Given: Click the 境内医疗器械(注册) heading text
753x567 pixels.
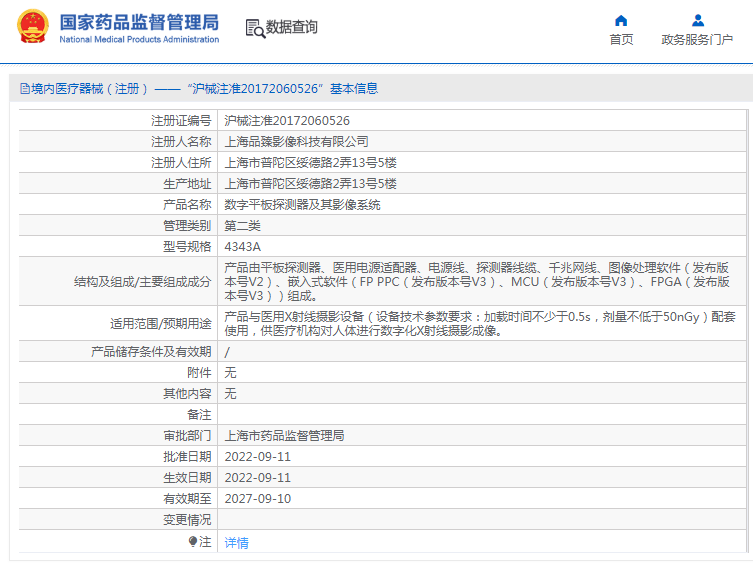Looking at the screenshot, I should [89, 89].
